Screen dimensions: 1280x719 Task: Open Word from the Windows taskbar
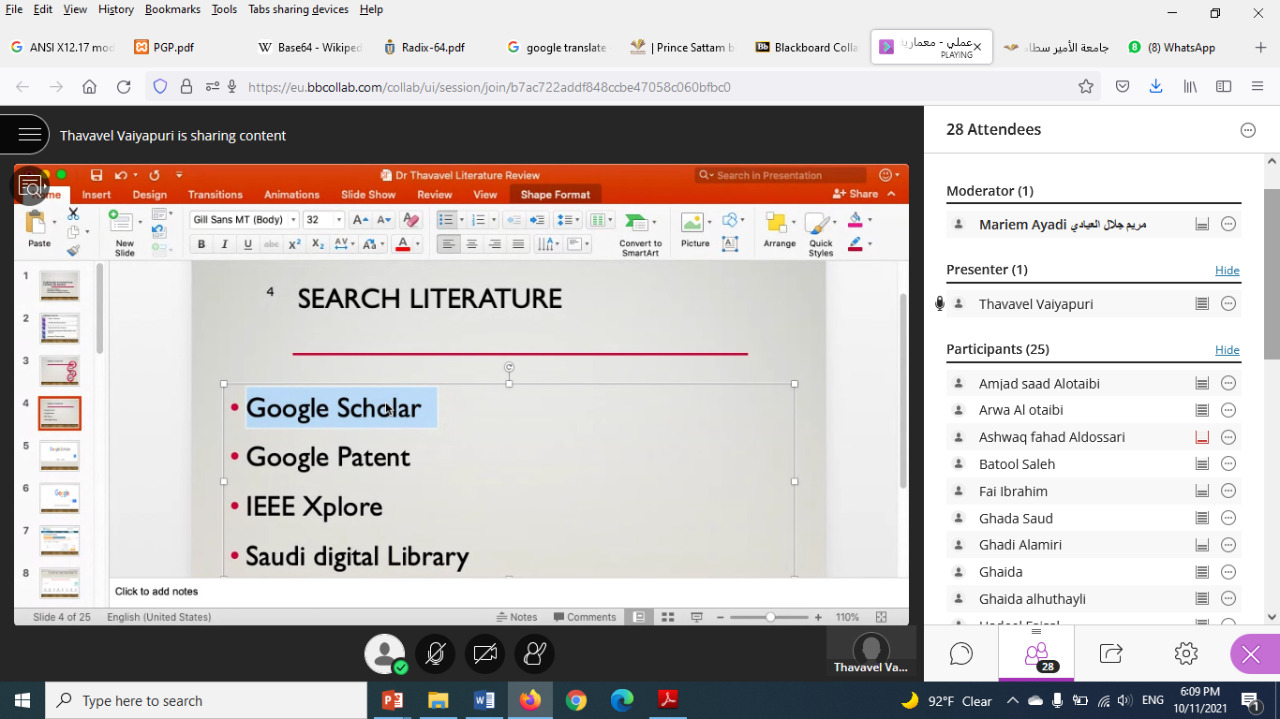[x=484, y=700]
